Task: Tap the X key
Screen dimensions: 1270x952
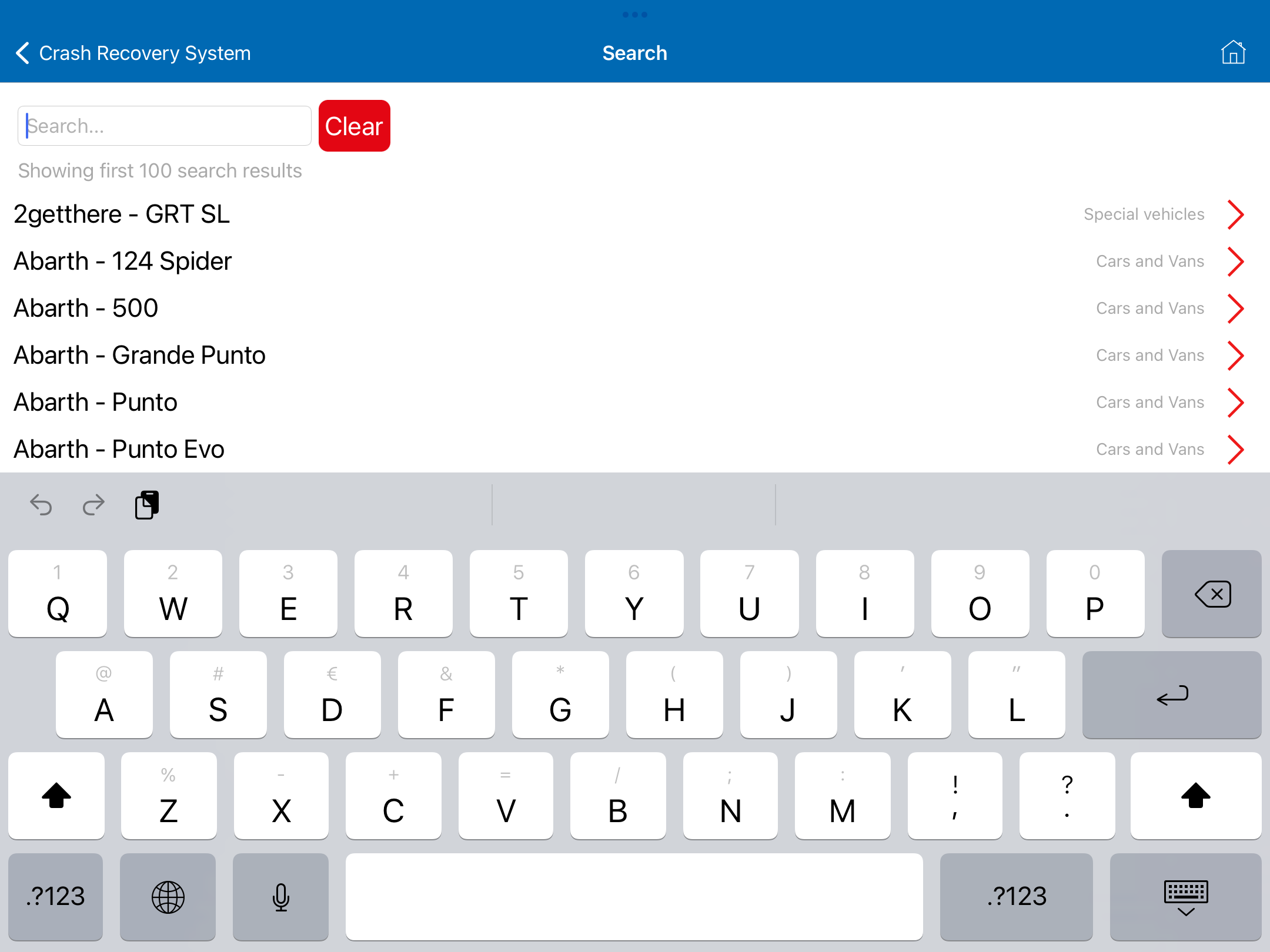Action: tap(281, 796)
